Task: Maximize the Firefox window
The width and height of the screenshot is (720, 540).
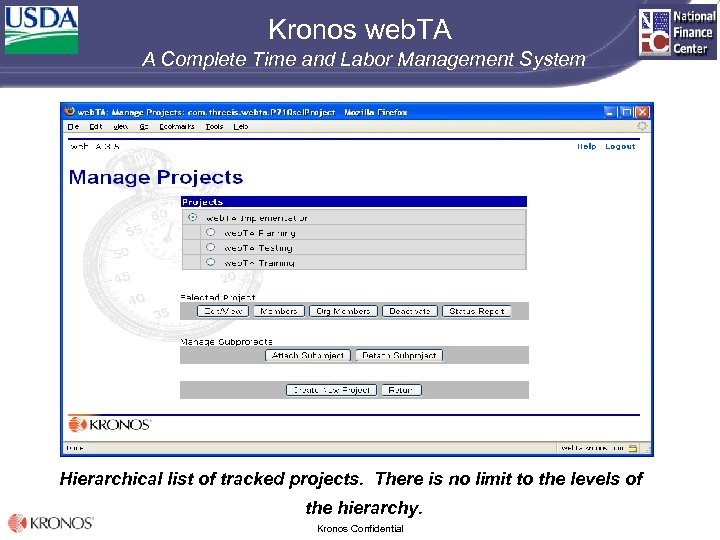Action: (626, 112)
